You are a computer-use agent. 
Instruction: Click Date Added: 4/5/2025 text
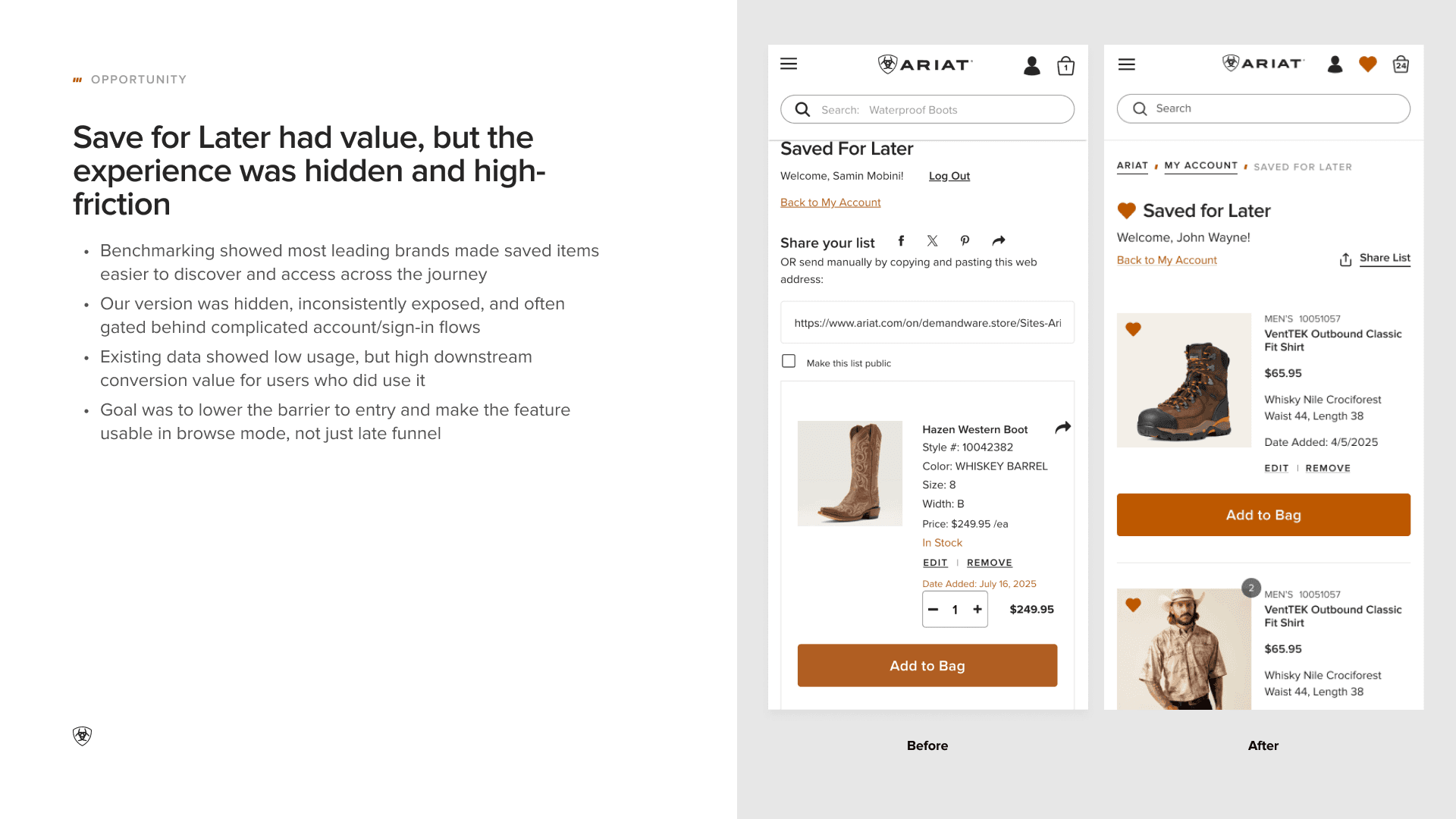(1321, 442)
